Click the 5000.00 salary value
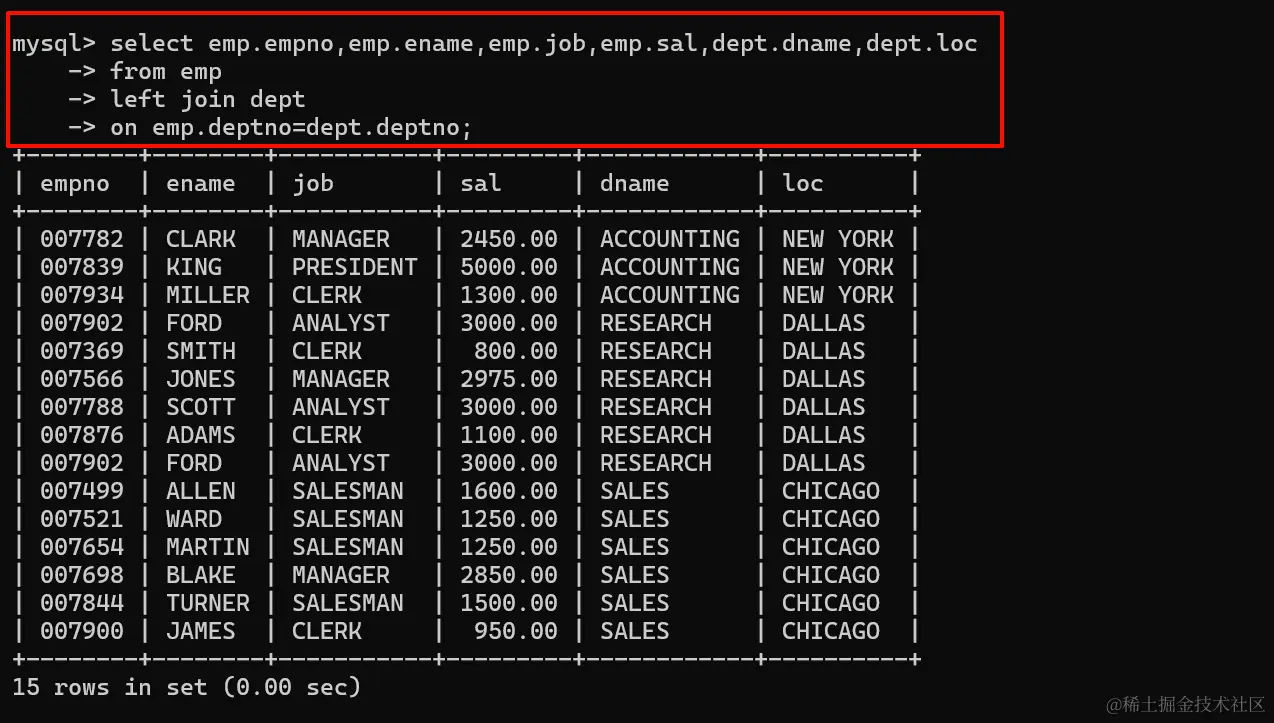 pyautogui.click(x=508, y=267)
